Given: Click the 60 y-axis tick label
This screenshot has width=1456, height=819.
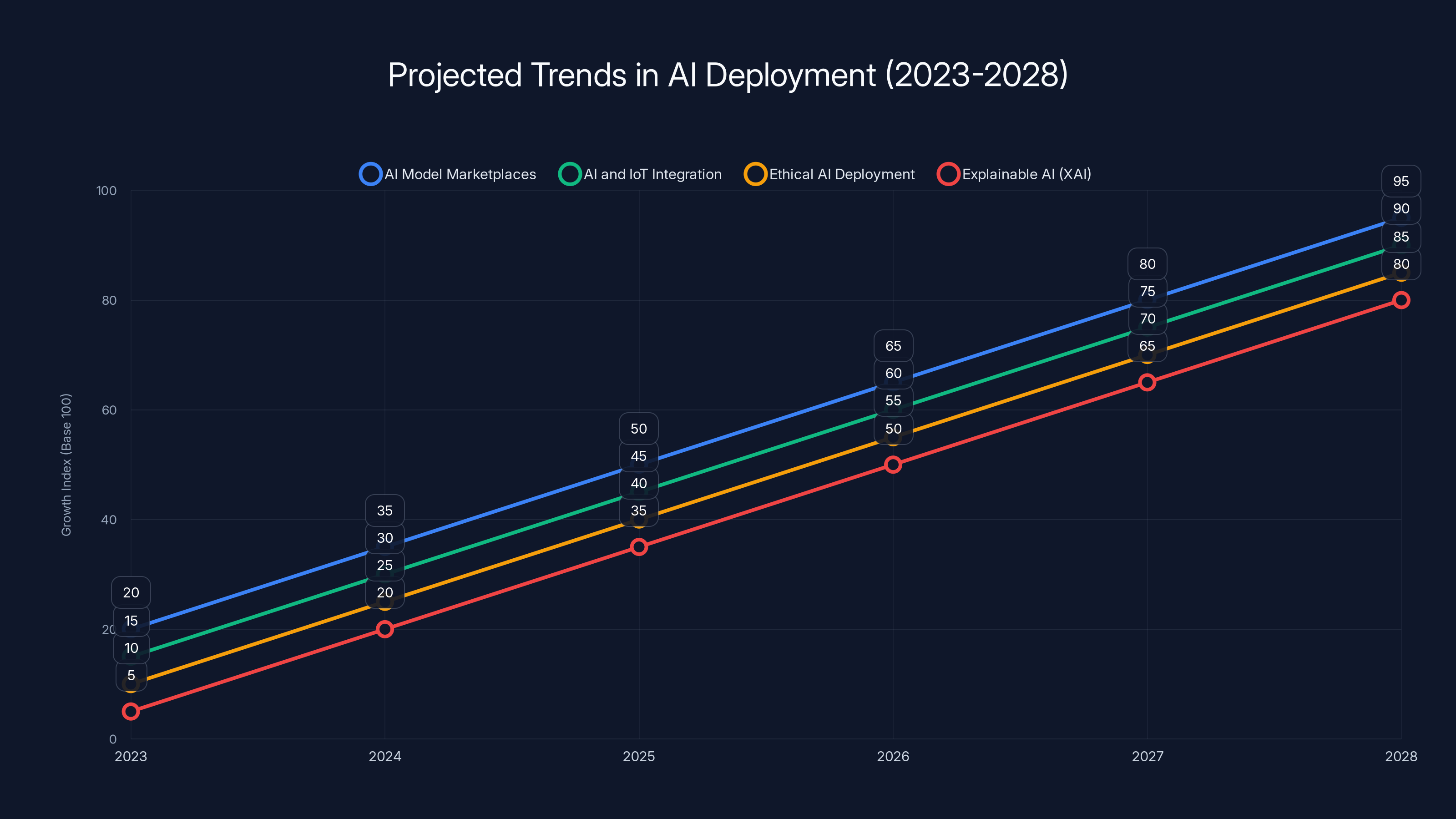Looking at the screenshot, I should (109, 410).
